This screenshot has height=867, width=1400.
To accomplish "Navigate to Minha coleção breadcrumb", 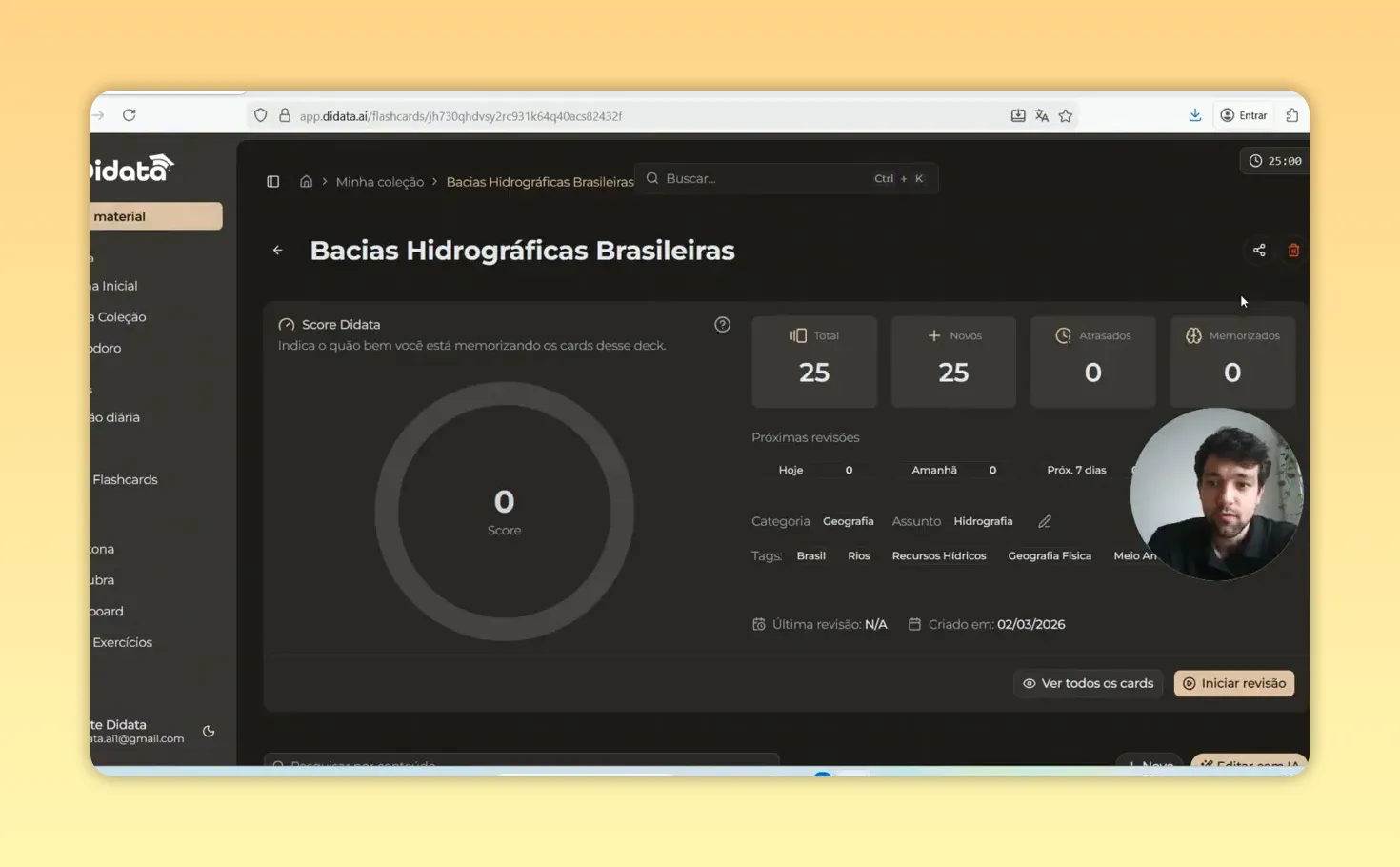I will pos(379,181).
